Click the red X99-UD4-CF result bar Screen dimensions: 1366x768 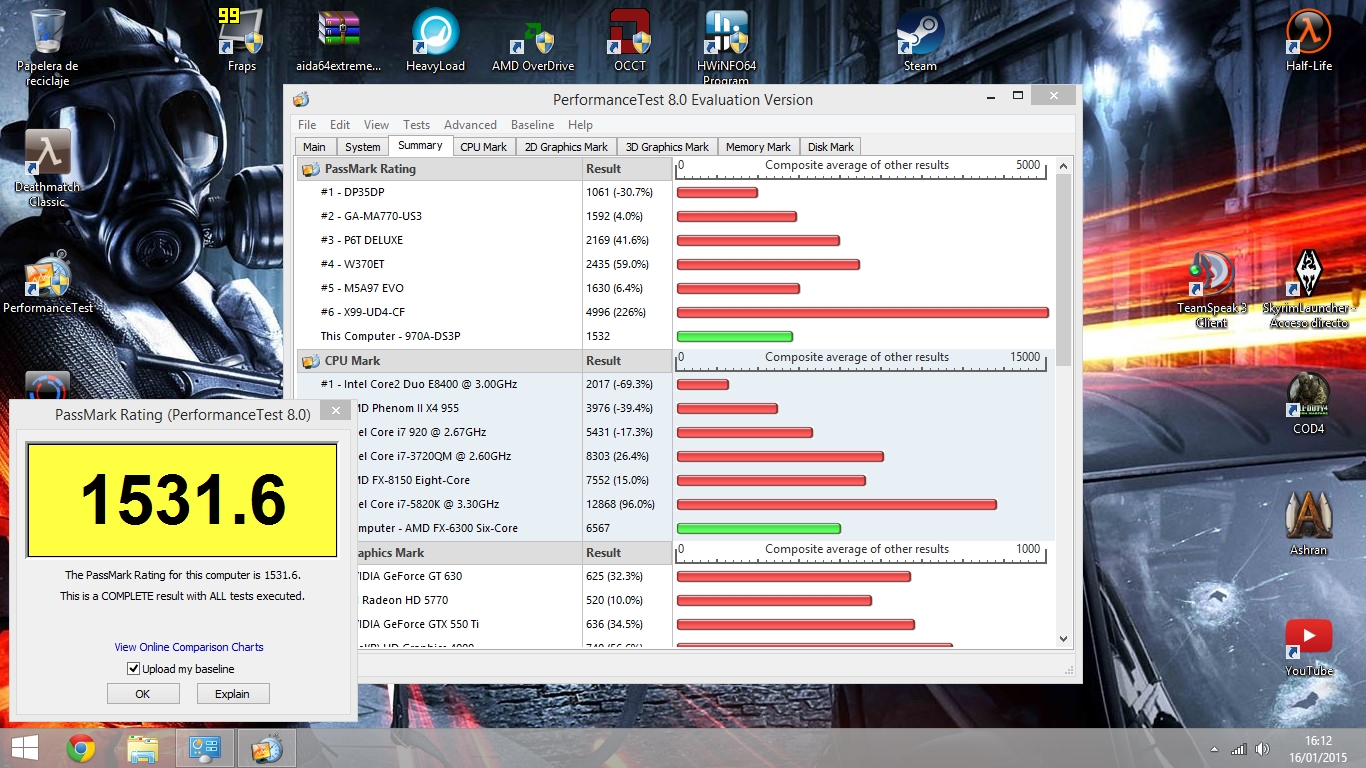click(863, 313)
